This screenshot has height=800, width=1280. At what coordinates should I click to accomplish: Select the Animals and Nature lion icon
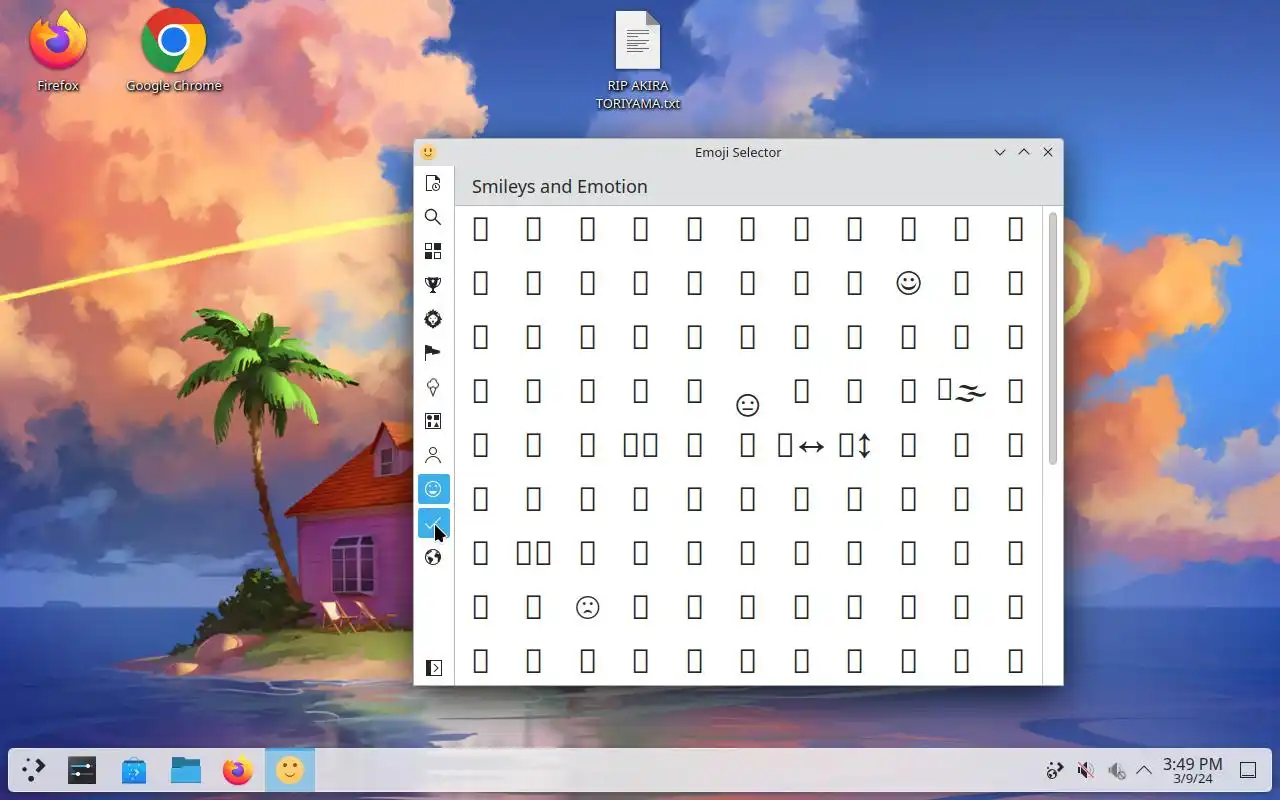tap(433, 319)
